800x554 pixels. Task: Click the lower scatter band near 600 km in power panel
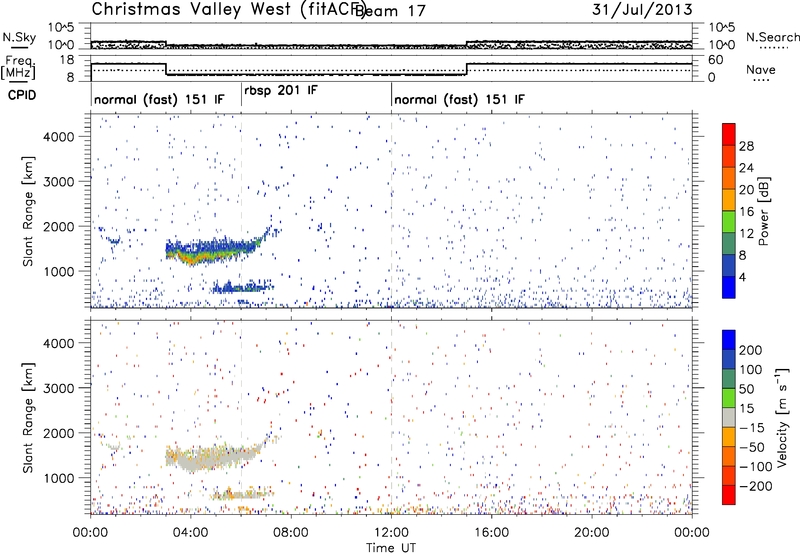pos(243,288)
